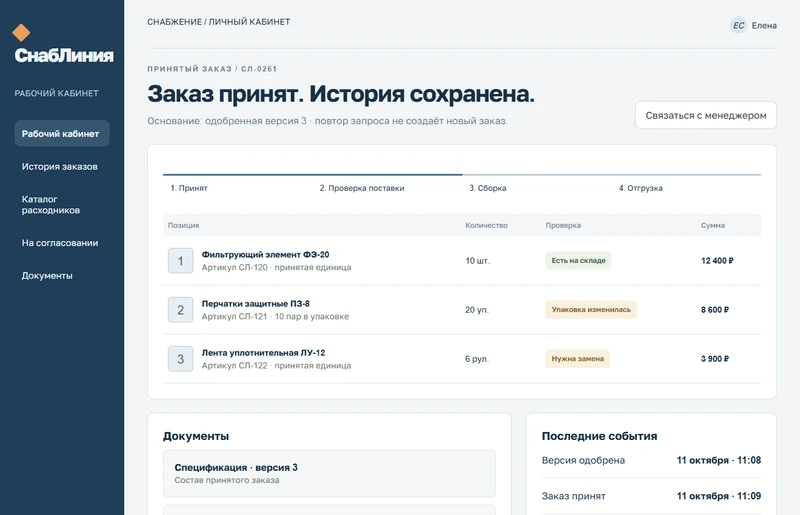The height and width of the screenshot is (515, 800).
Task: Click the Нужна замена status badge
Action: [x=578, y=359]
